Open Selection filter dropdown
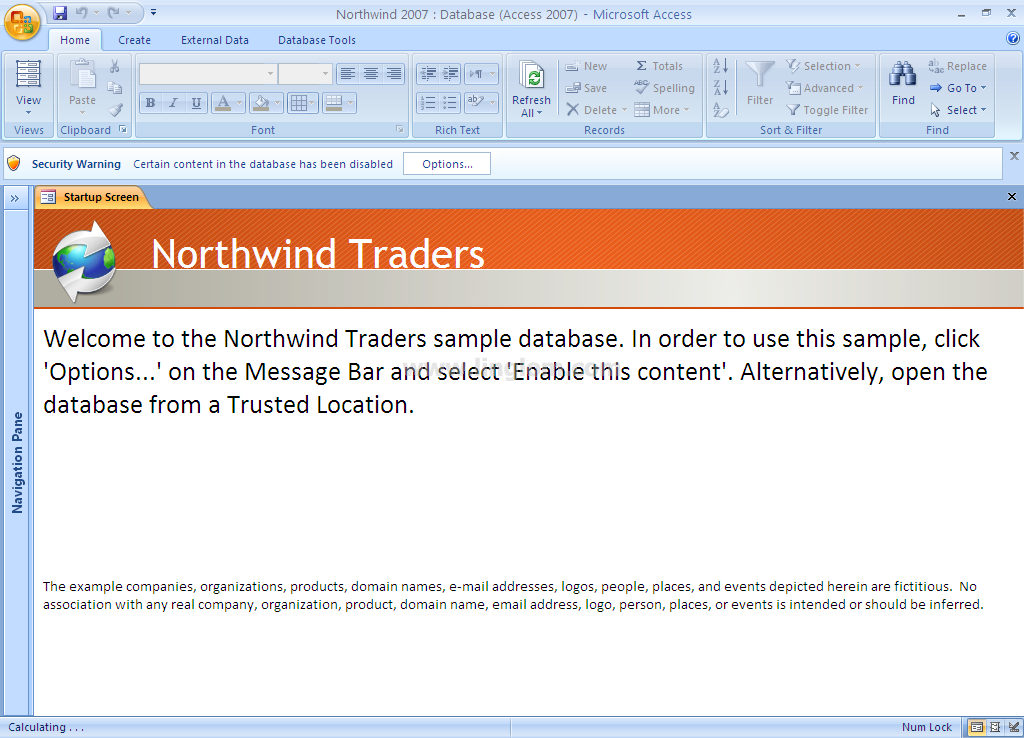This screenshot has width=1024, height=738. point(824,66)
